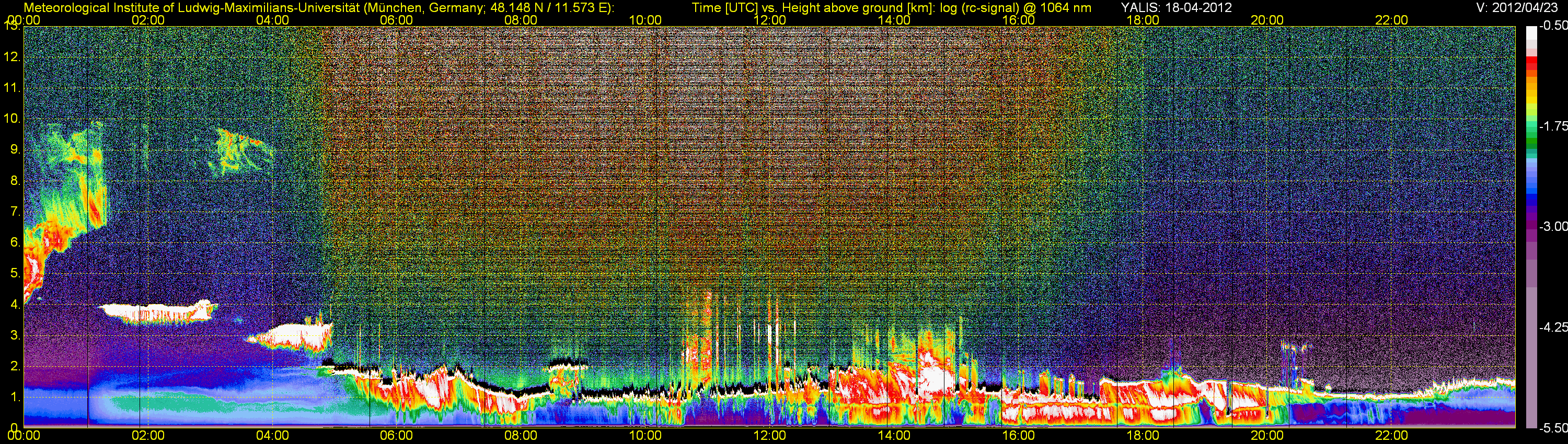1568x444 pixels.
Task: Click the 22:00 label on bottom time axis
Action: pos(1391,436)
